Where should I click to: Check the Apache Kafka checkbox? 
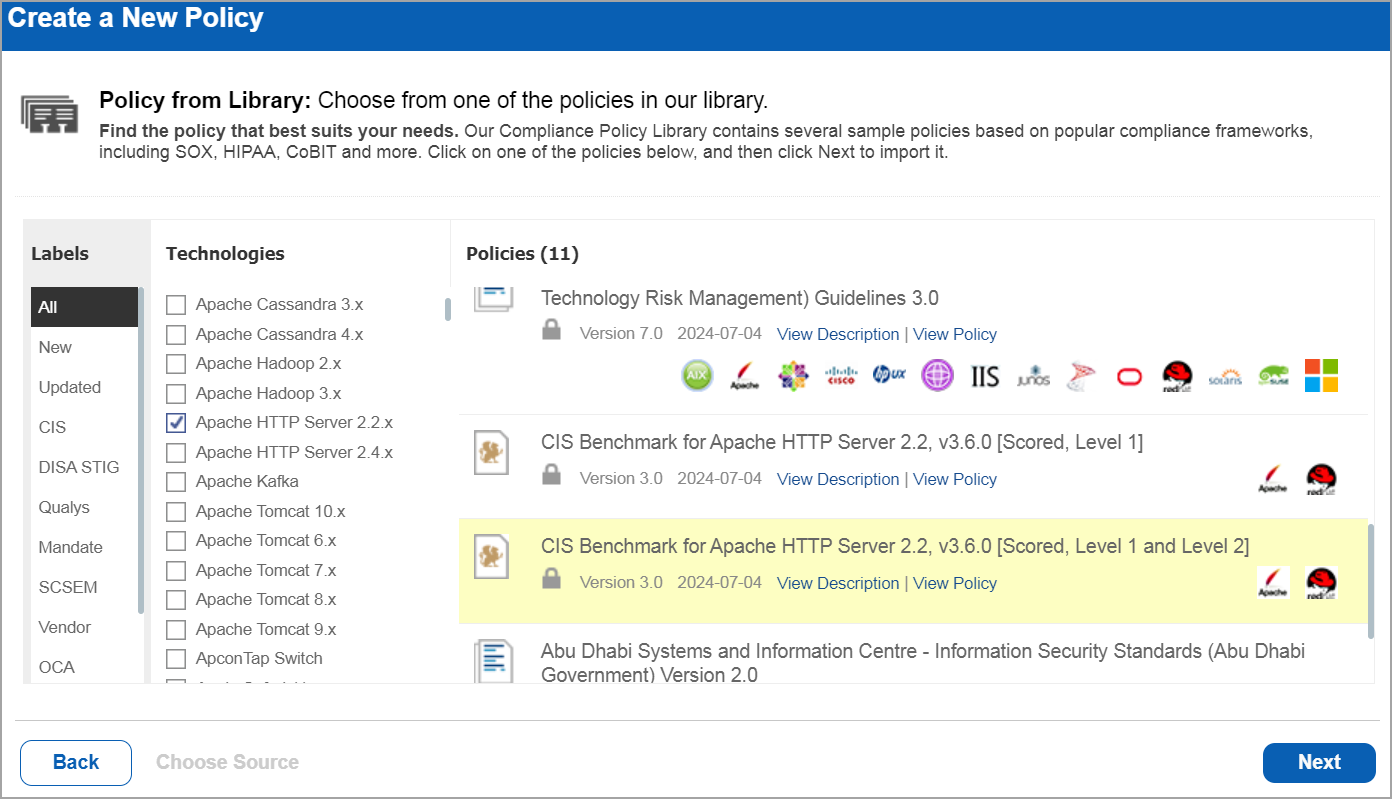[x=176, y=482]
